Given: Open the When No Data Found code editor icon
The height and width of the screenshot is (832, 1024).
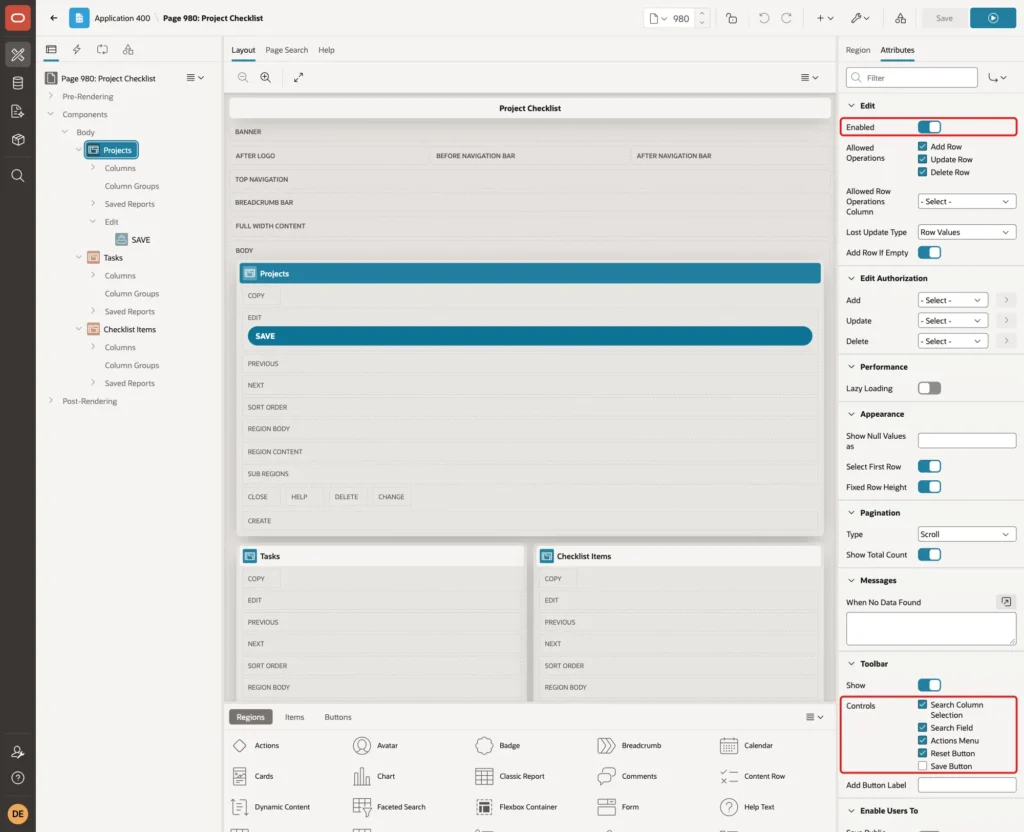Looking at the screenshot, I should [1006, 601].
